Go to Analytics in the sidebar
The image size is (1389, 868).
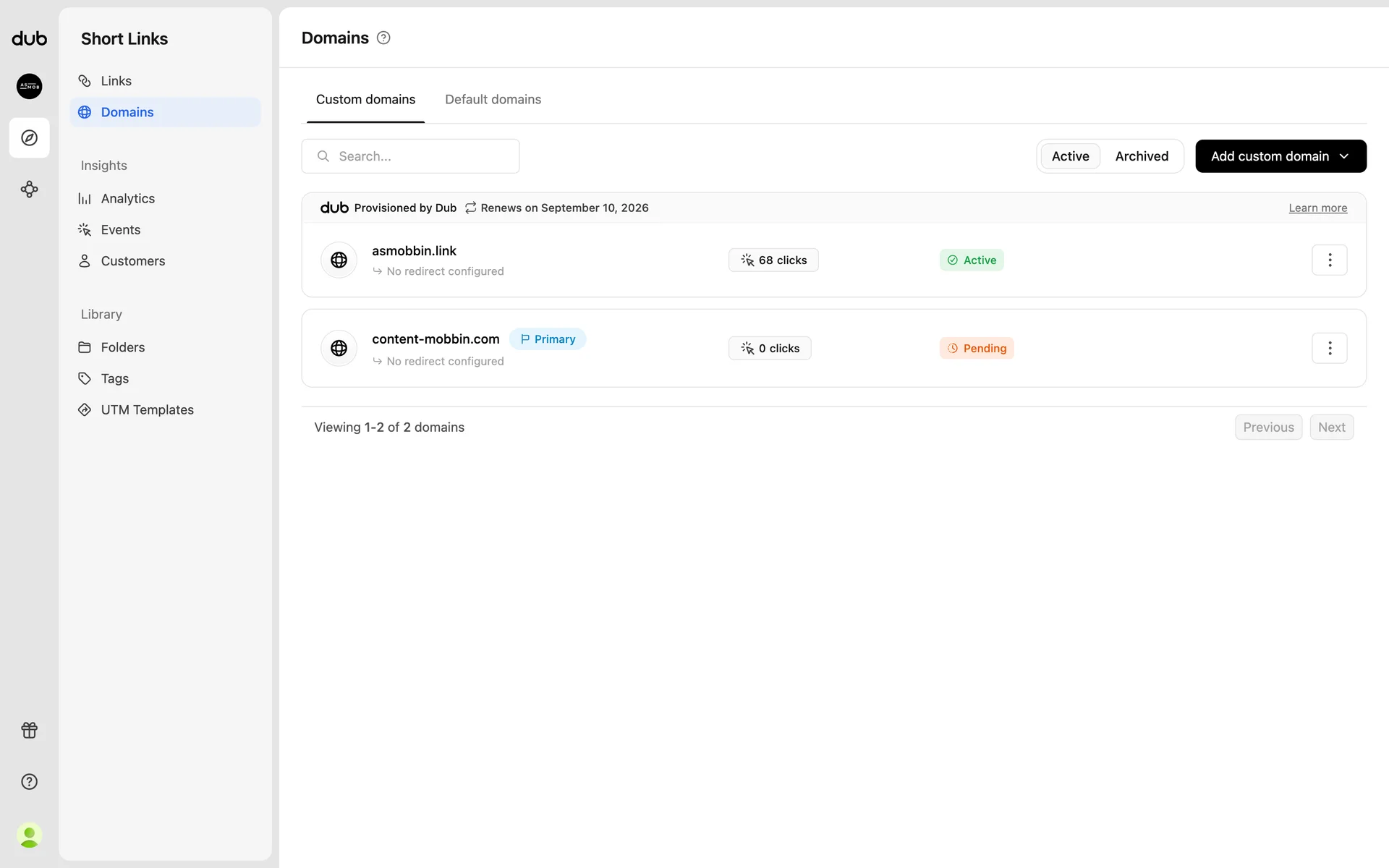(x=127, y=198)
